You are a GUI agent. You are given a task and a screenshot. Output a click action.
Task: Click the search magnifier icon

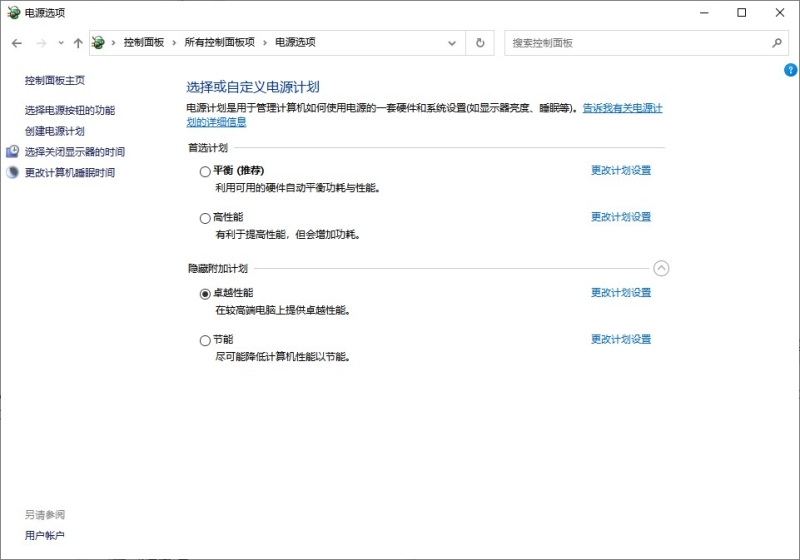[777, 43]
